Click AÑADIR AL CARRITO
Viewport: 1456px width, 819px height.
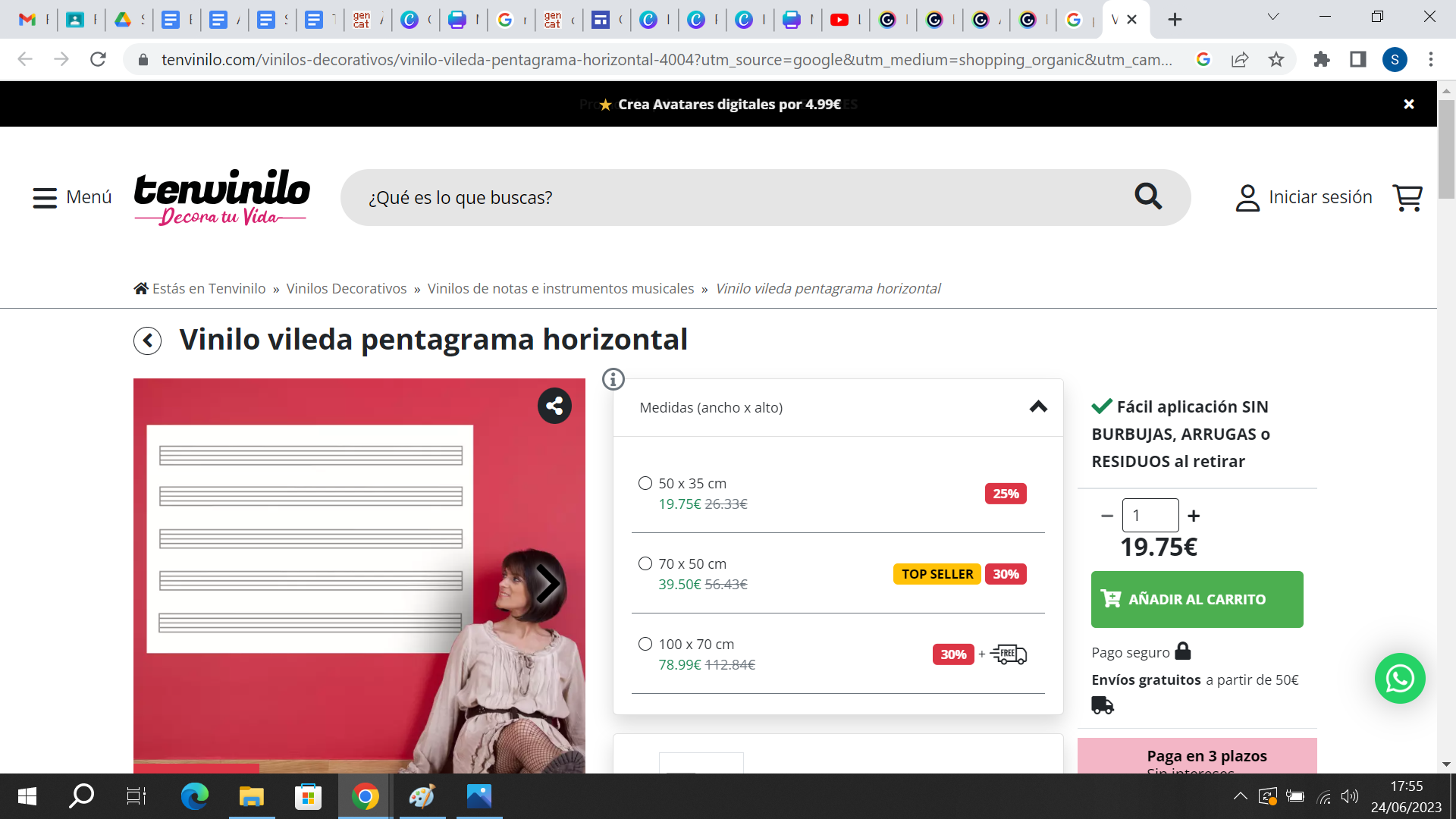point(1197,599)
